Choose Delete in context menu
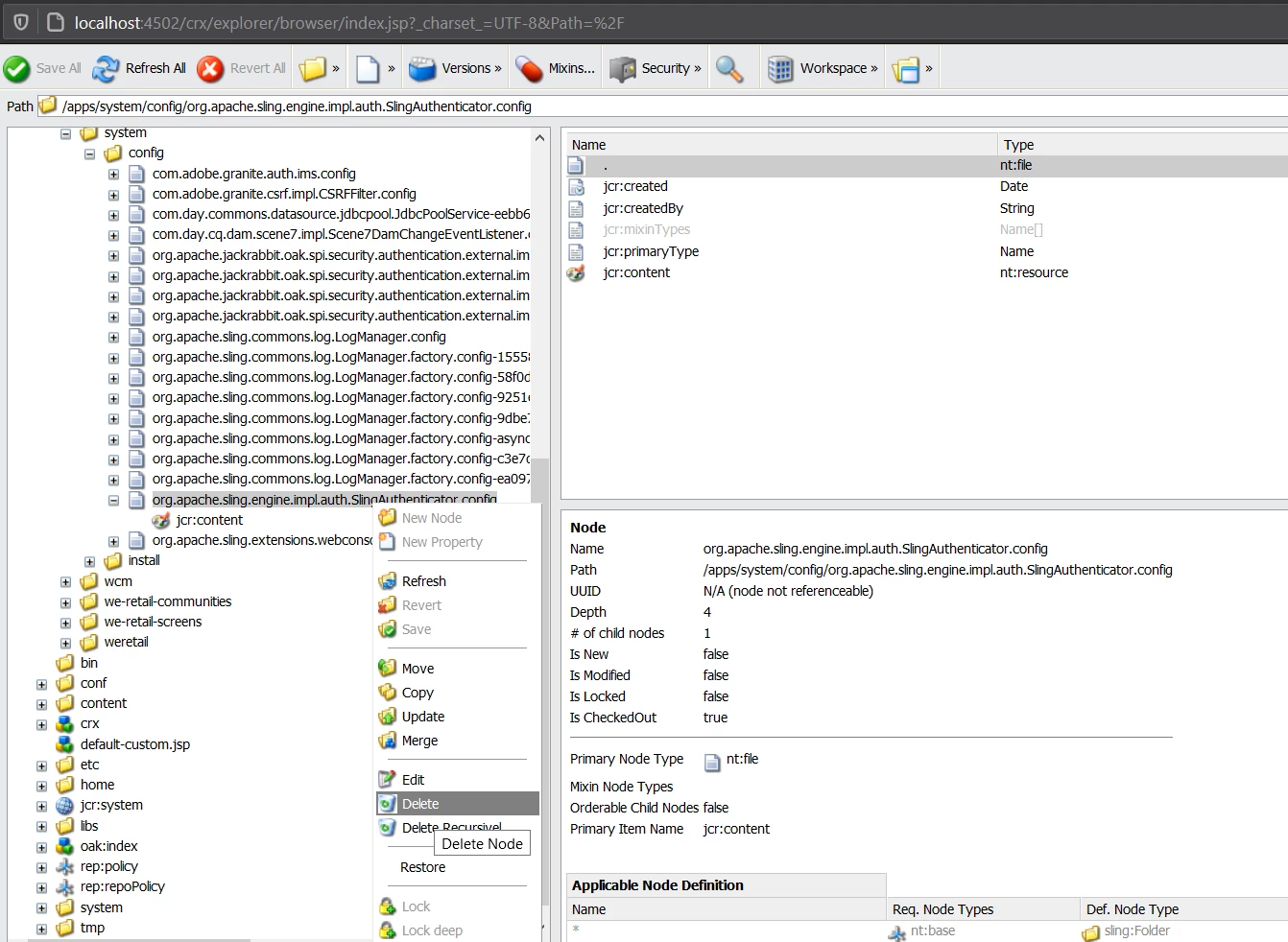The image size is (1288, 942). coord(457,804)
